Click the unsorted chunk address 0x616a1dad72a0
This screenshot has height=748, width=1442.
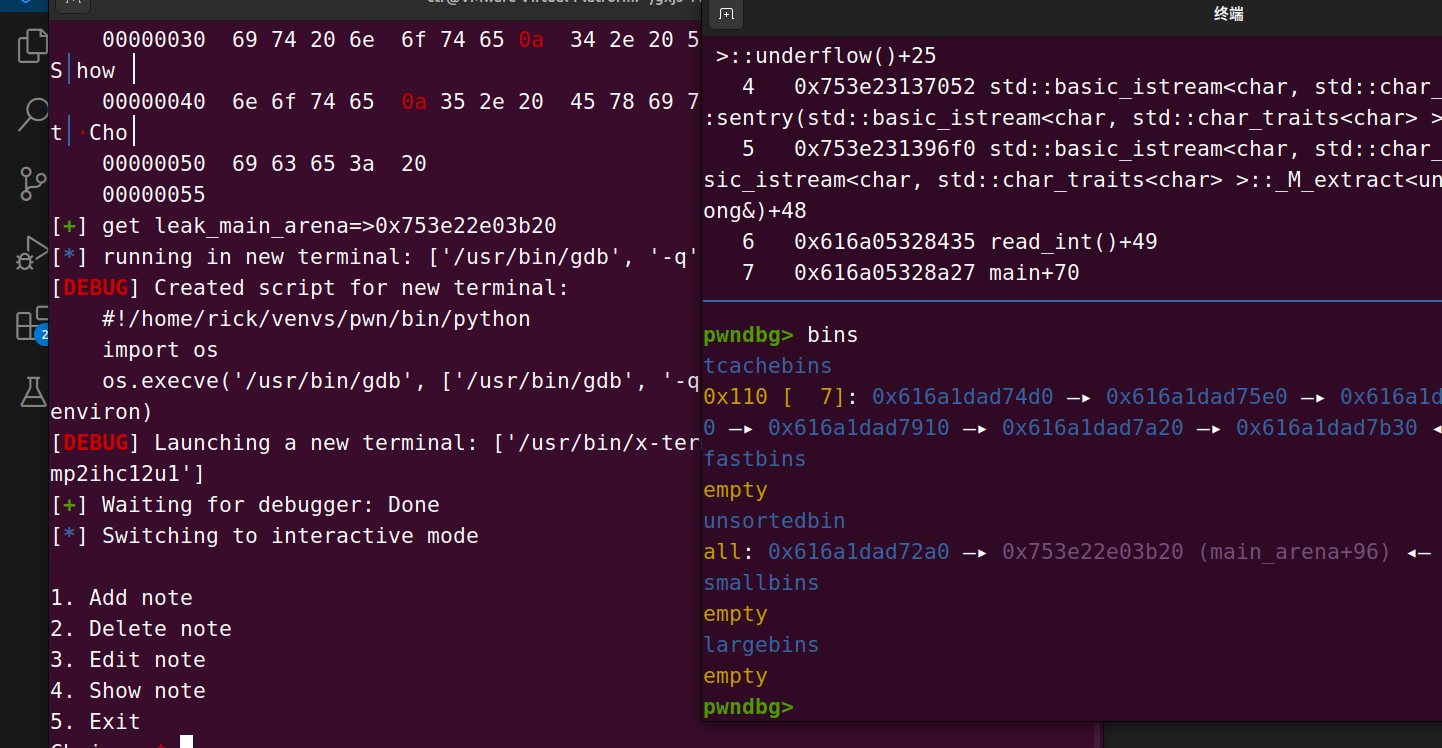point(858,552)
